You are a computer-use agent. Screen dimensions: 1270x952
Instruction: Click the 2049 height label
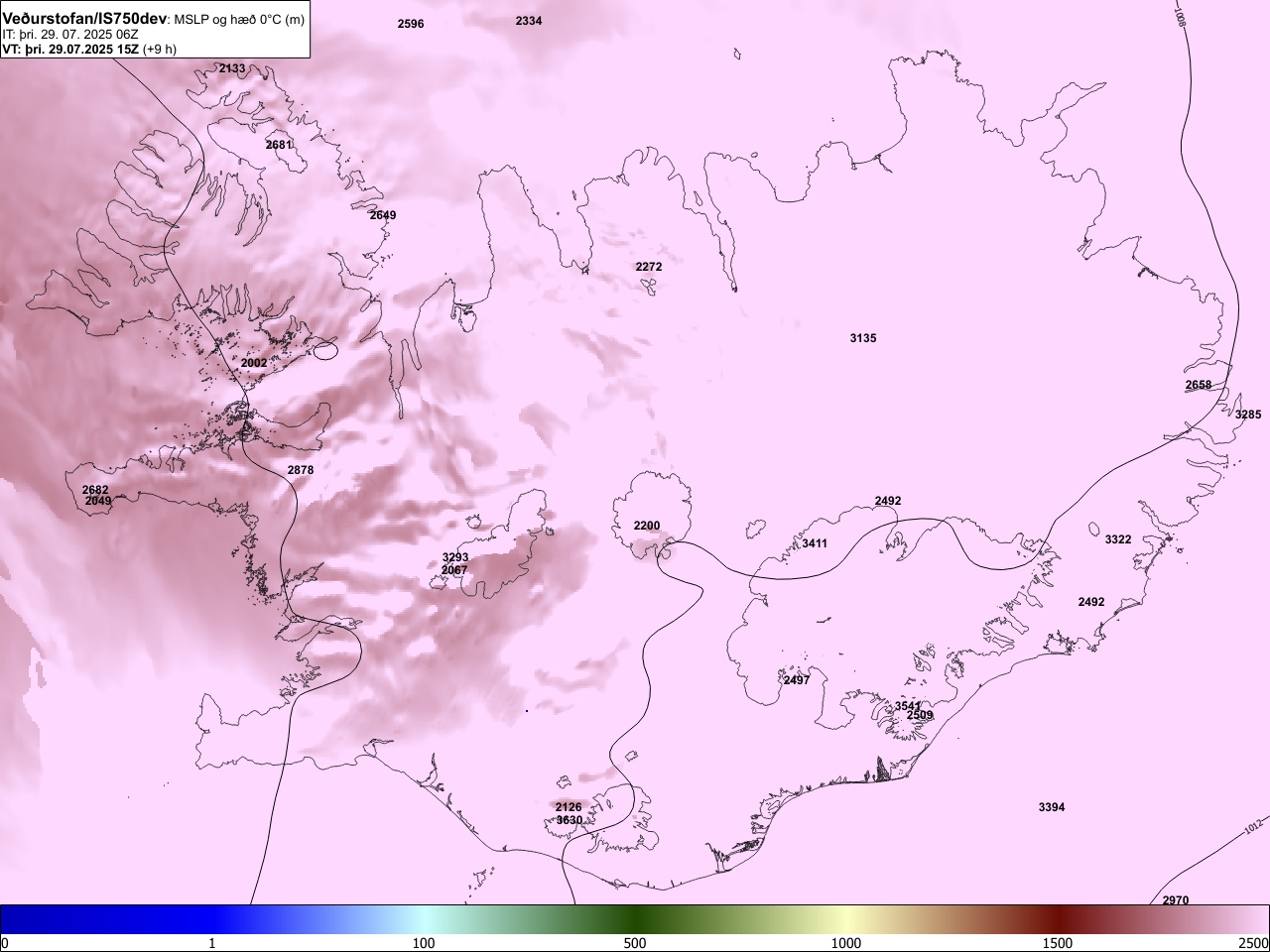tap(99, 501)
